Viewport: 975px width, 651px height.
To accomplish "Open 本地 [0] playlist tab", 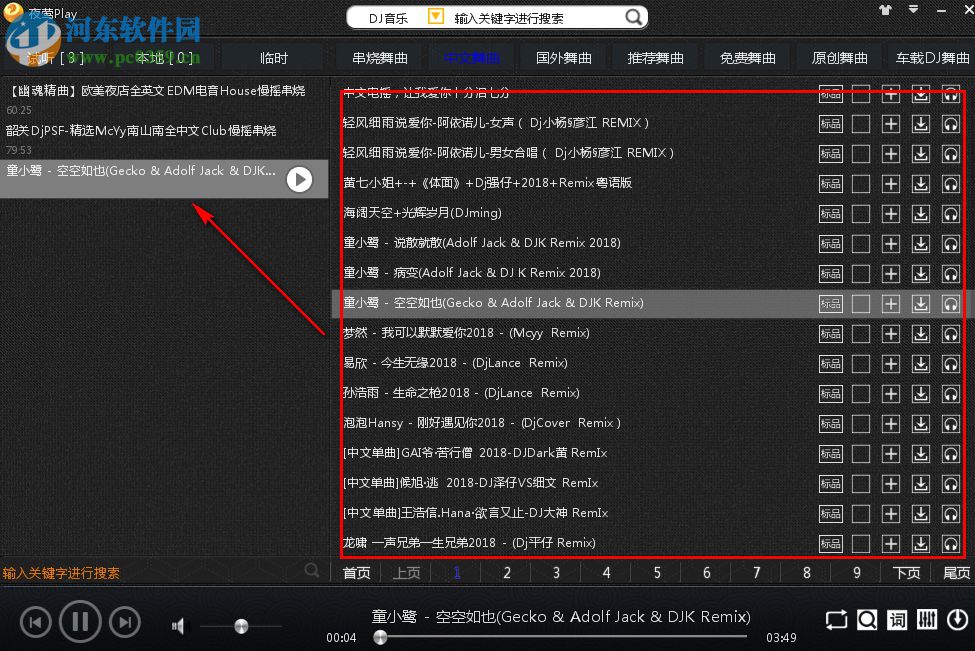I will point(164,58).
